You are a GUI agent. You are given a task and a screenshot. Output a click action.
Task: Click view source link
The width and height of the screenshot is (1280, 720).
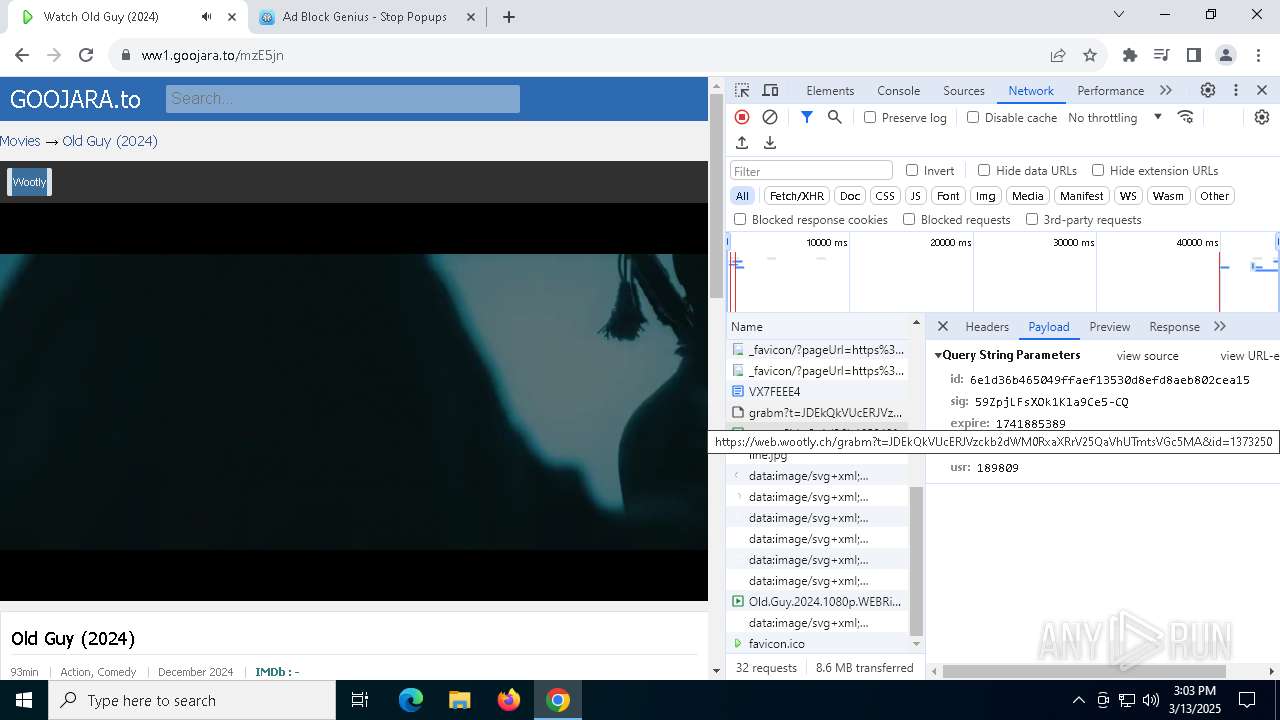coord(1147,356)
